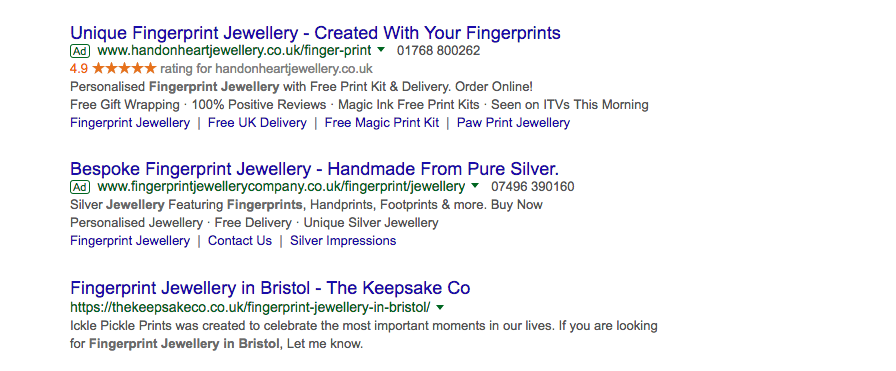Open Bespoke Fingerprint Jewellery ad title
896x371 pixels.
[314, 169]
